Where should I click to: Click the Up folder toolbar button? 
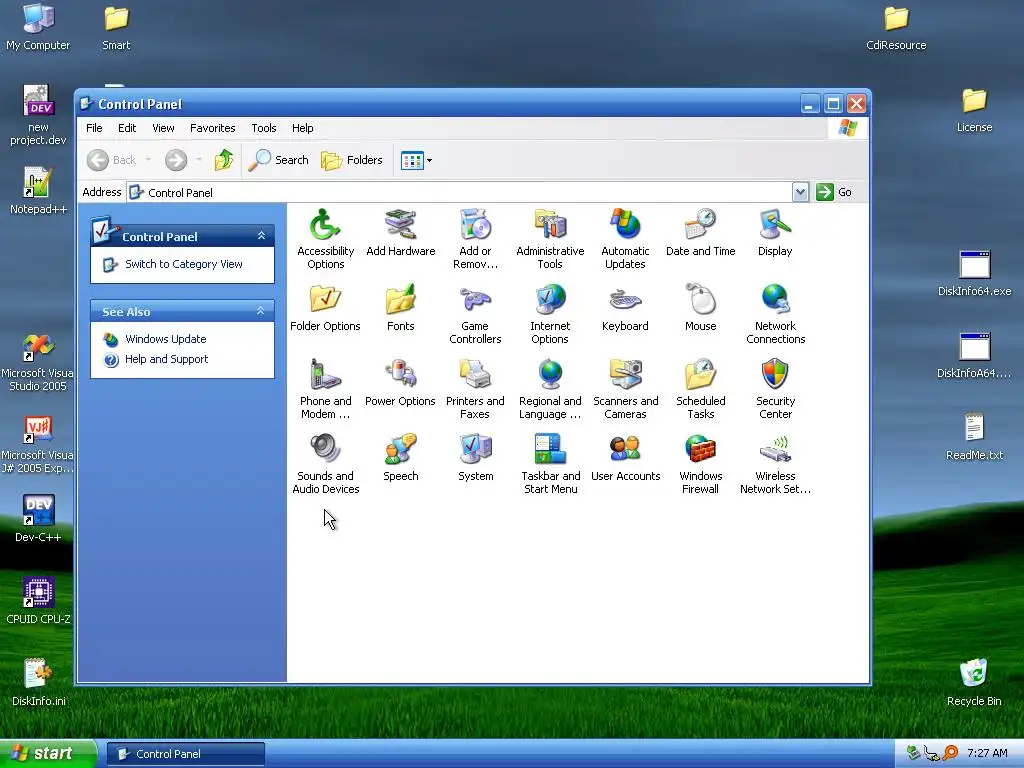[x=224, y=160]
